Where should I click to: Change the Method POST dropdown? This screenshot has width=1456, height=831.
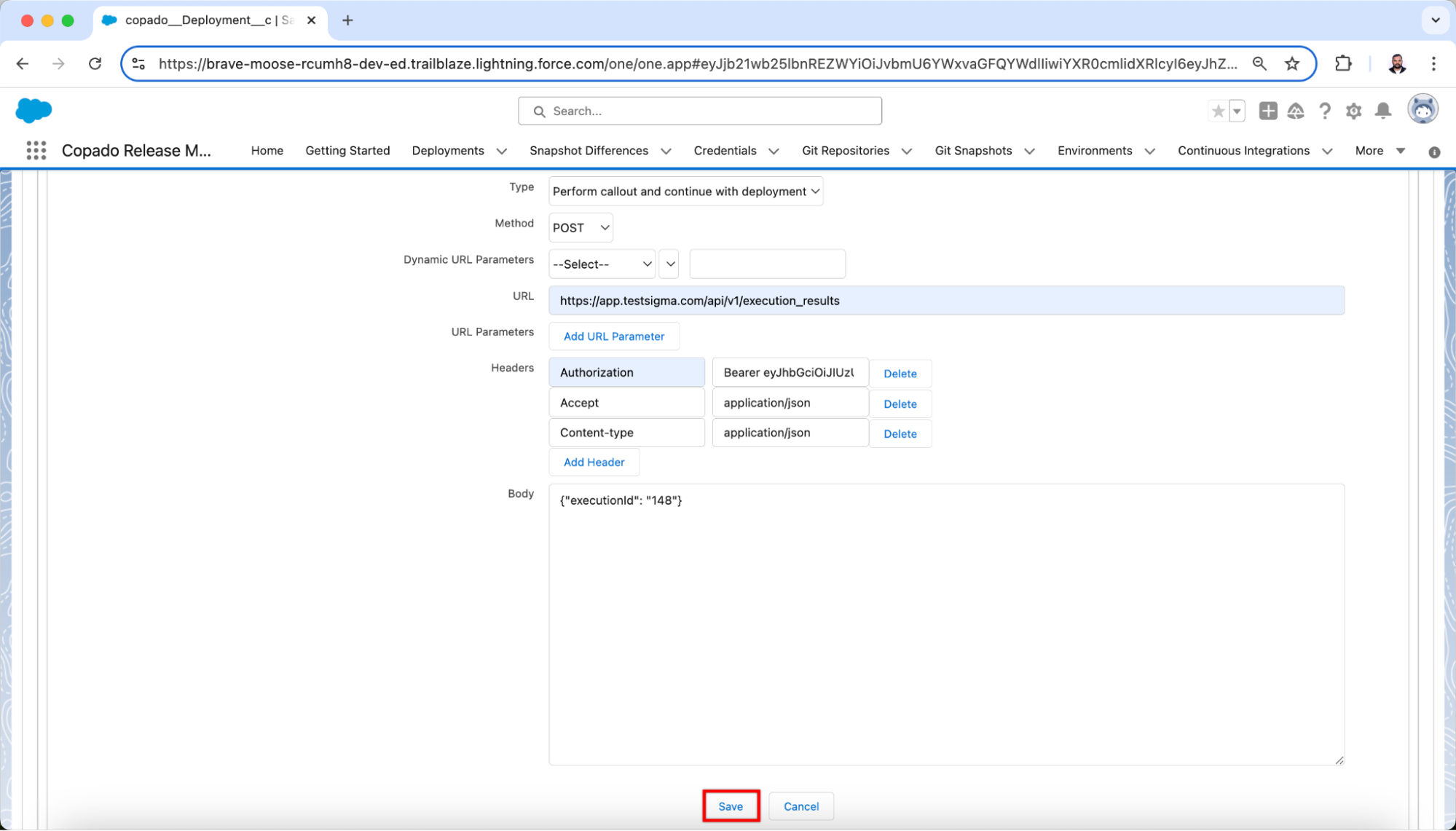581,228
